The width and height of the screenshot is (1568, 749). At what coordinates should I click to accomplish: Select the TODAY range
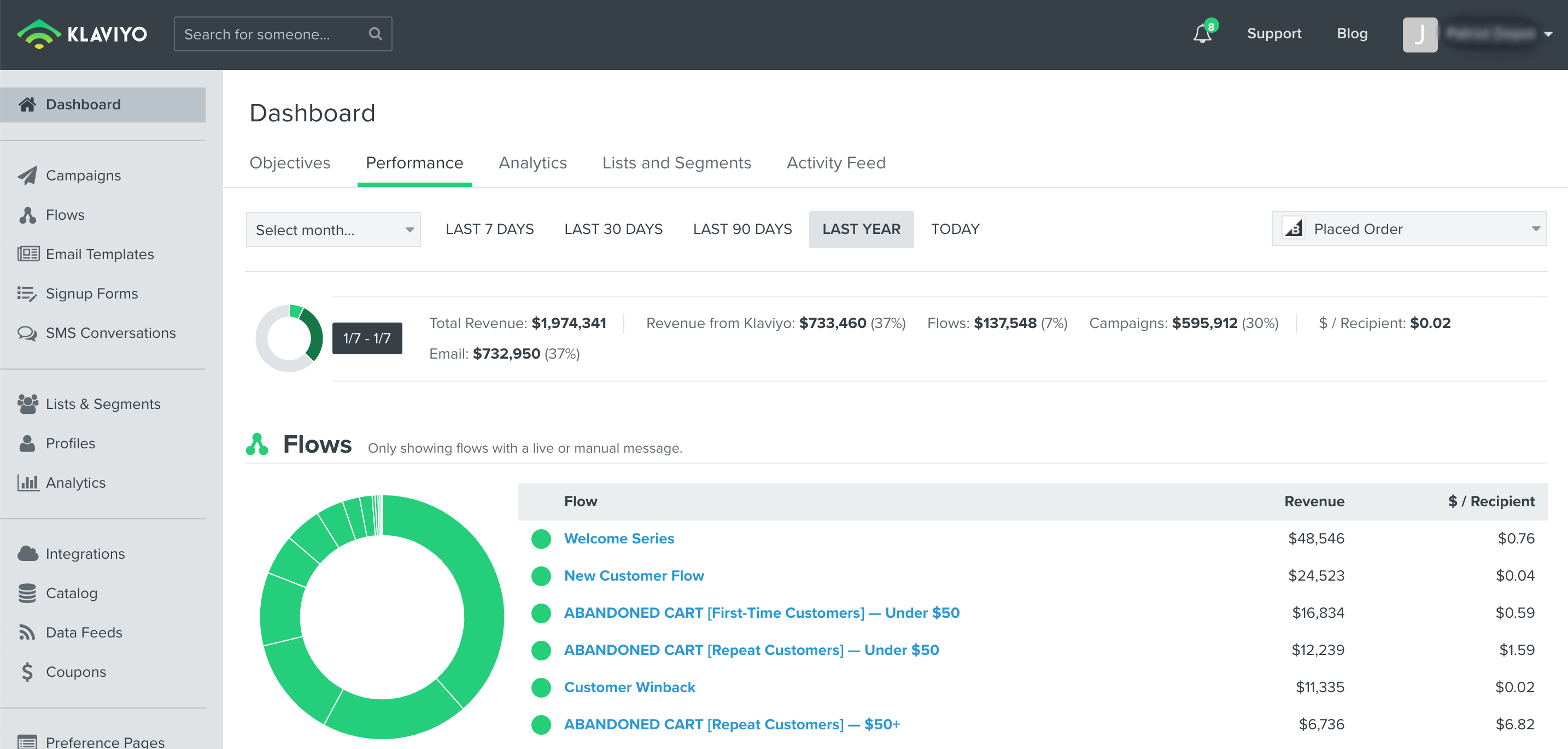tap(955, 230)
